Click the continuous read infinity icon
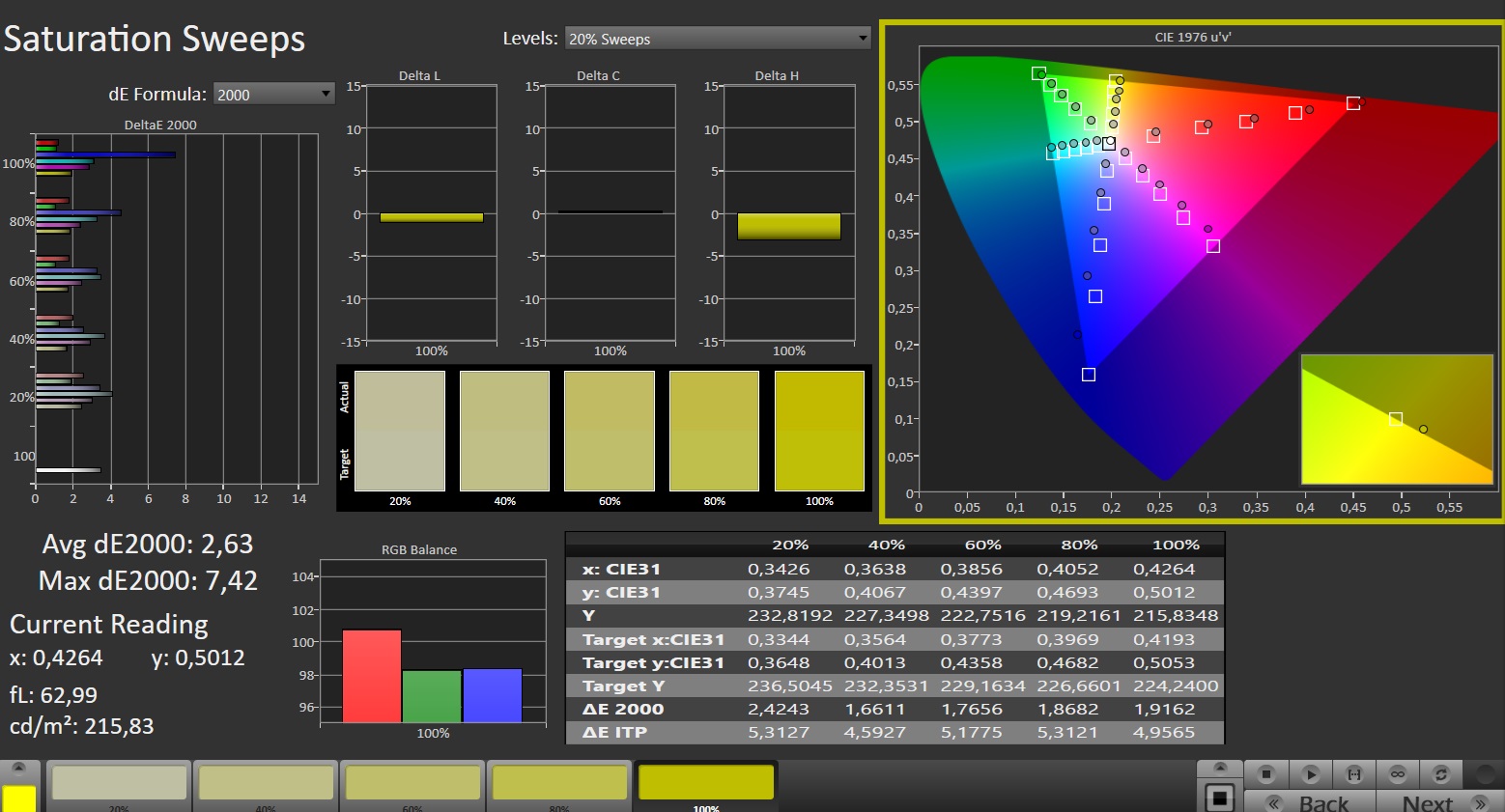 click(1398, 774)
